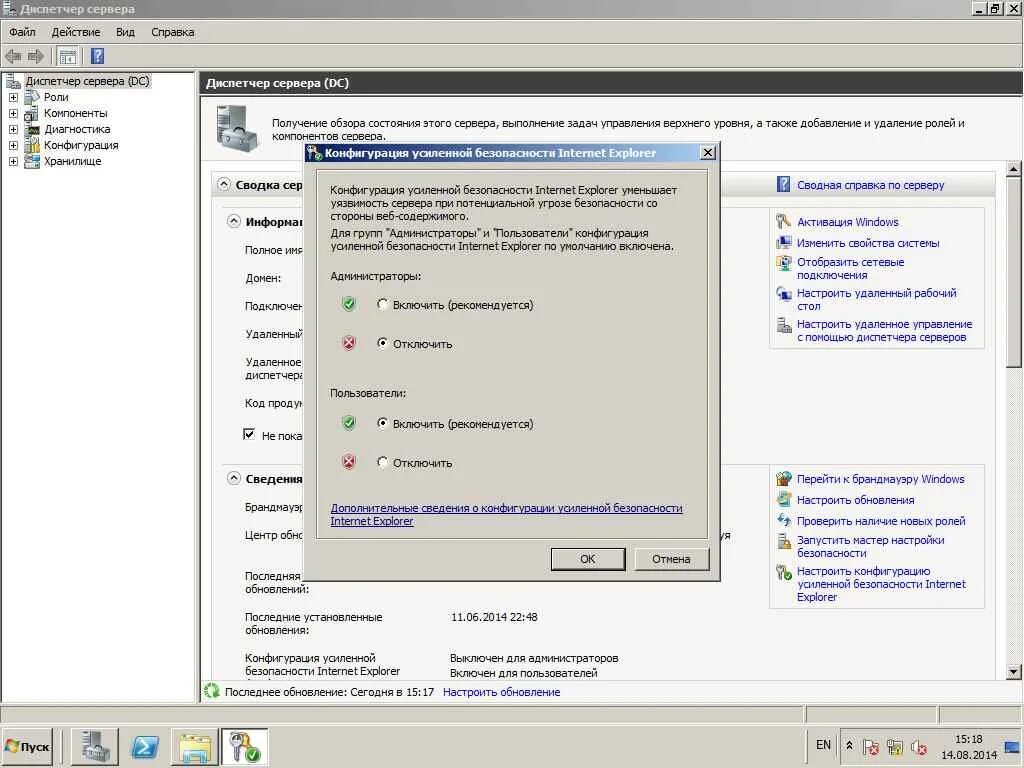
Task: Click the icon beside Изменить свойства системы
Action: click(783, 242)
